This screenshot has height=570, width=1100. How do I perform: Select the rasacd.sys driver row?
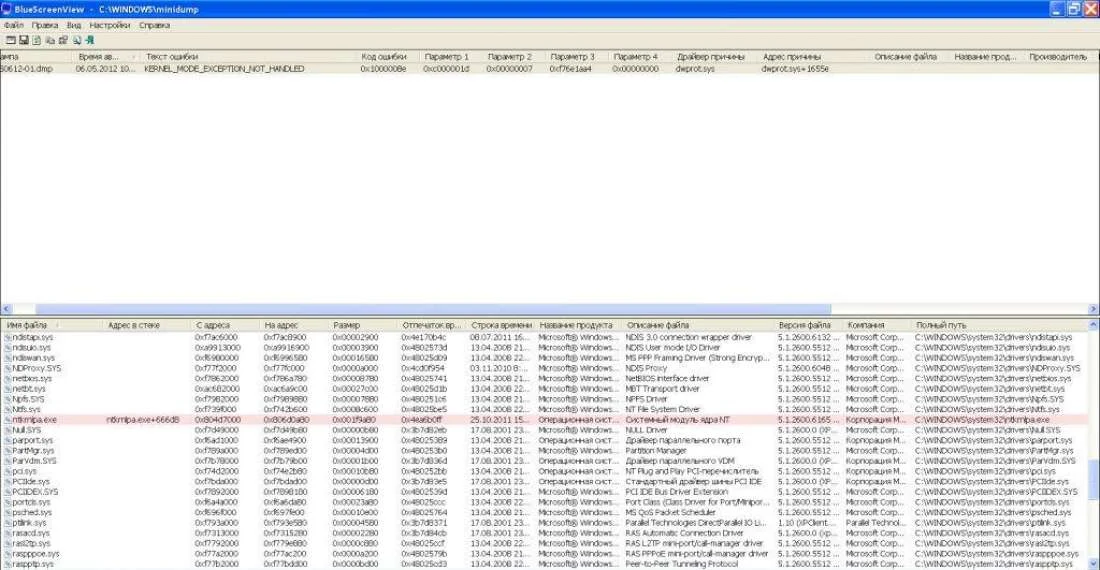point(544,533)
